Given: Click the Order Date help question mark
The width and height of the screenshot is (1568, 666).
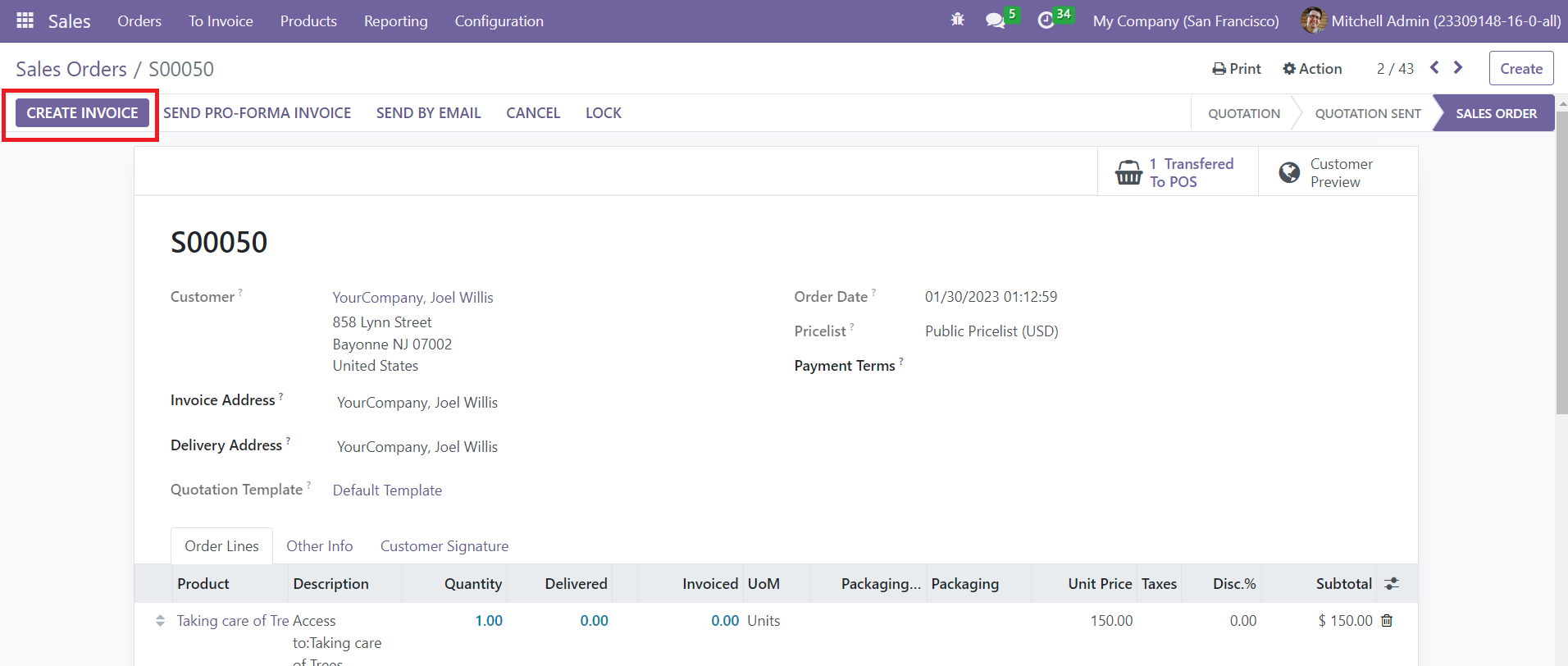Looking at the screenshot, I should [x=873, y=292].
